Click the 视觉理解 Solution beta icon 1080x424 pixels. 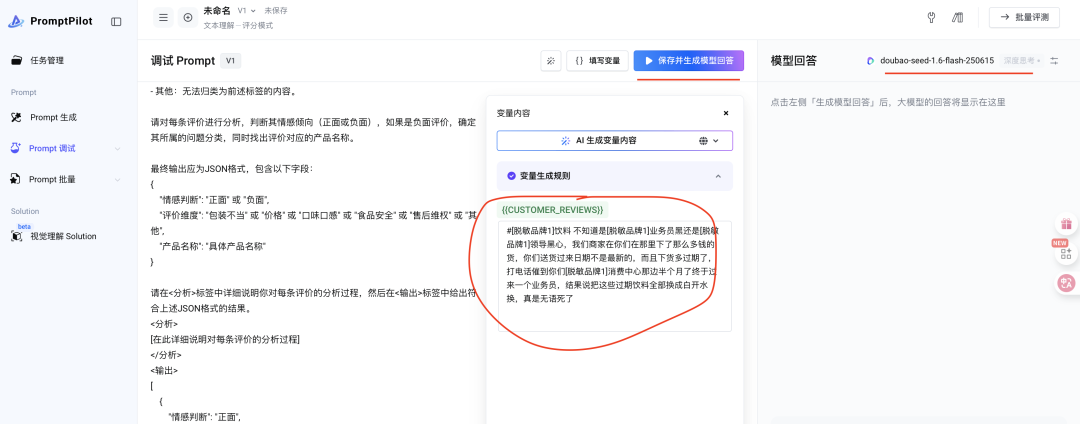tap(17, 236)
